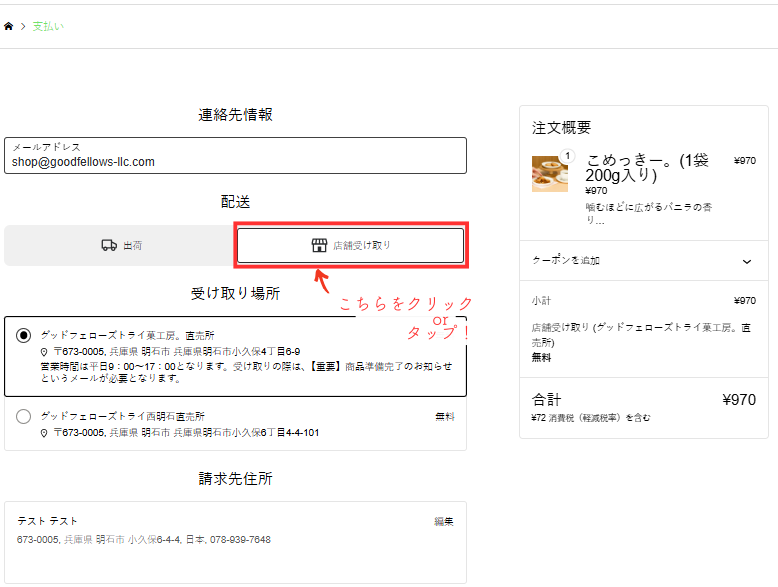Image resolution: width=778 pixels, height=587 pixels.
Task: Click the quantity badge on the product image
Action: 567,156
